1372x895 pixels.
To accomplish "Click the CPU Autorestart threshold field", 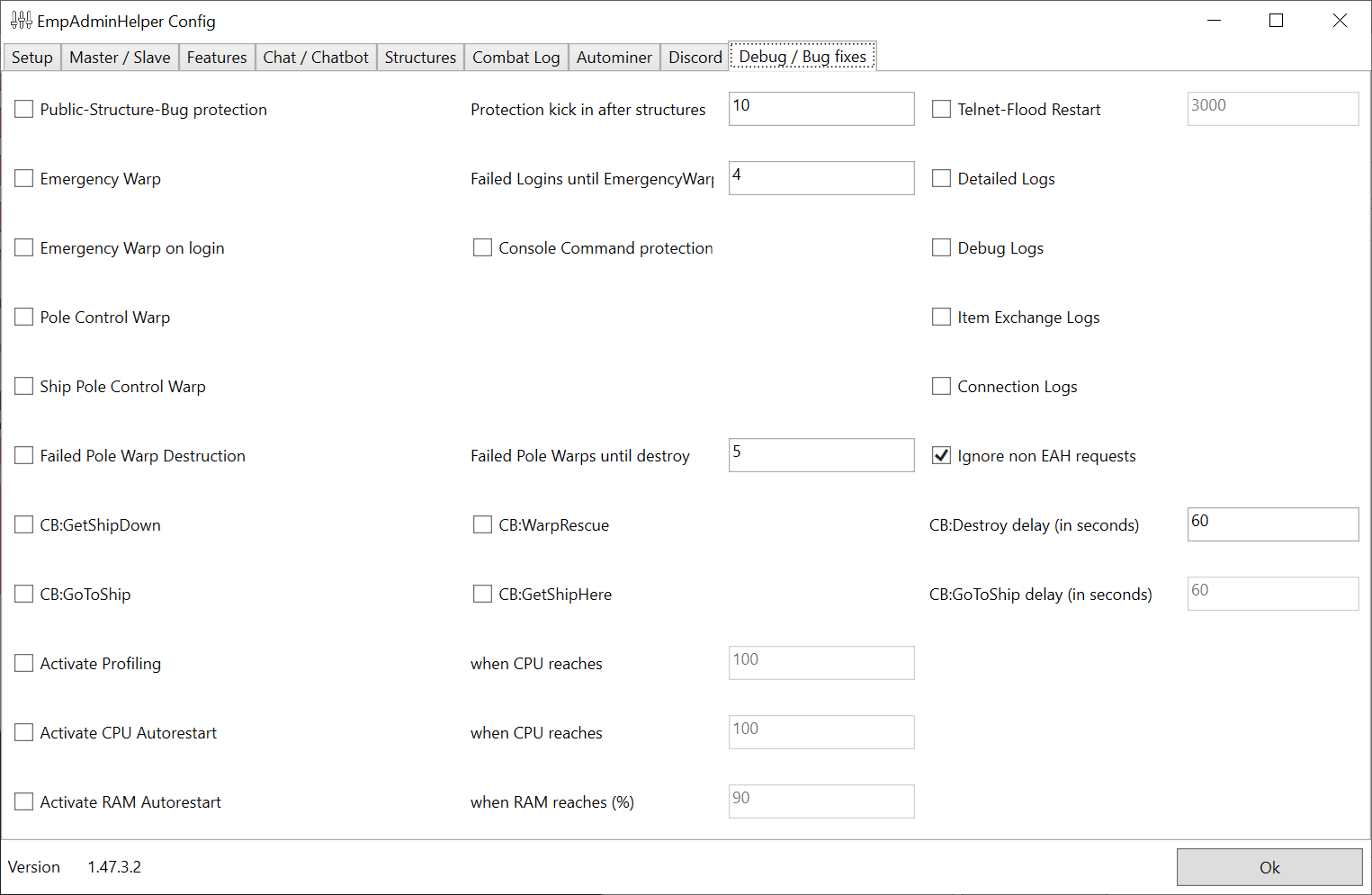I will click(821, 732).
